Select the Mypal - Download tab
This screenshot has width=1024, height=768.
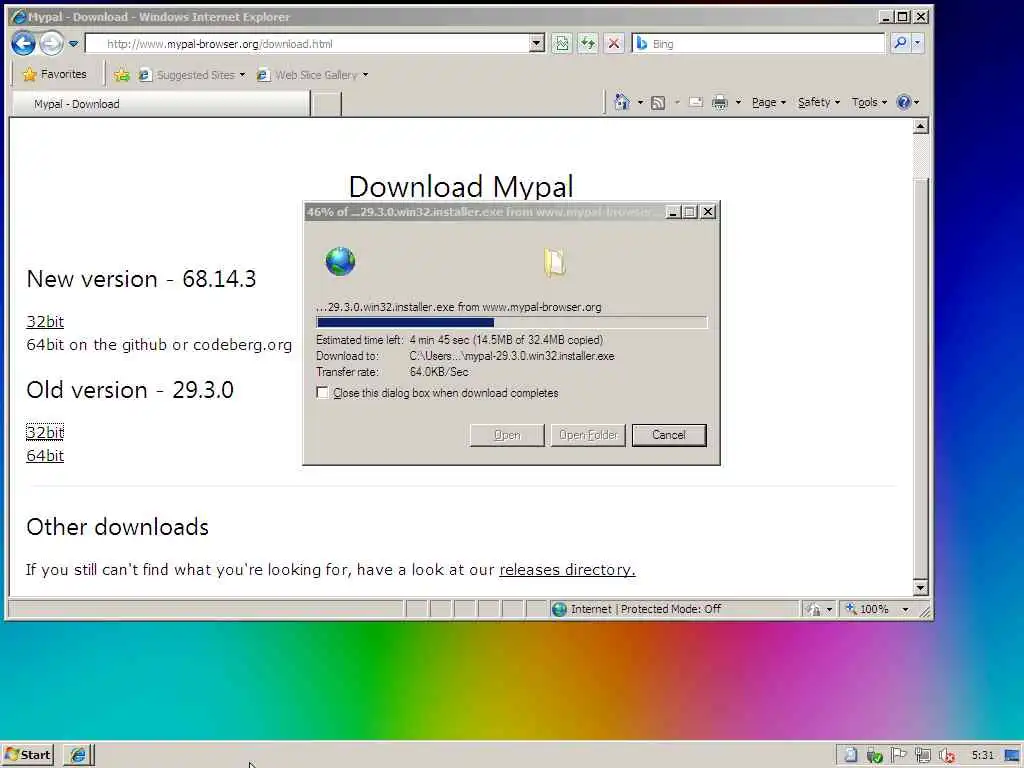[161, 104]
